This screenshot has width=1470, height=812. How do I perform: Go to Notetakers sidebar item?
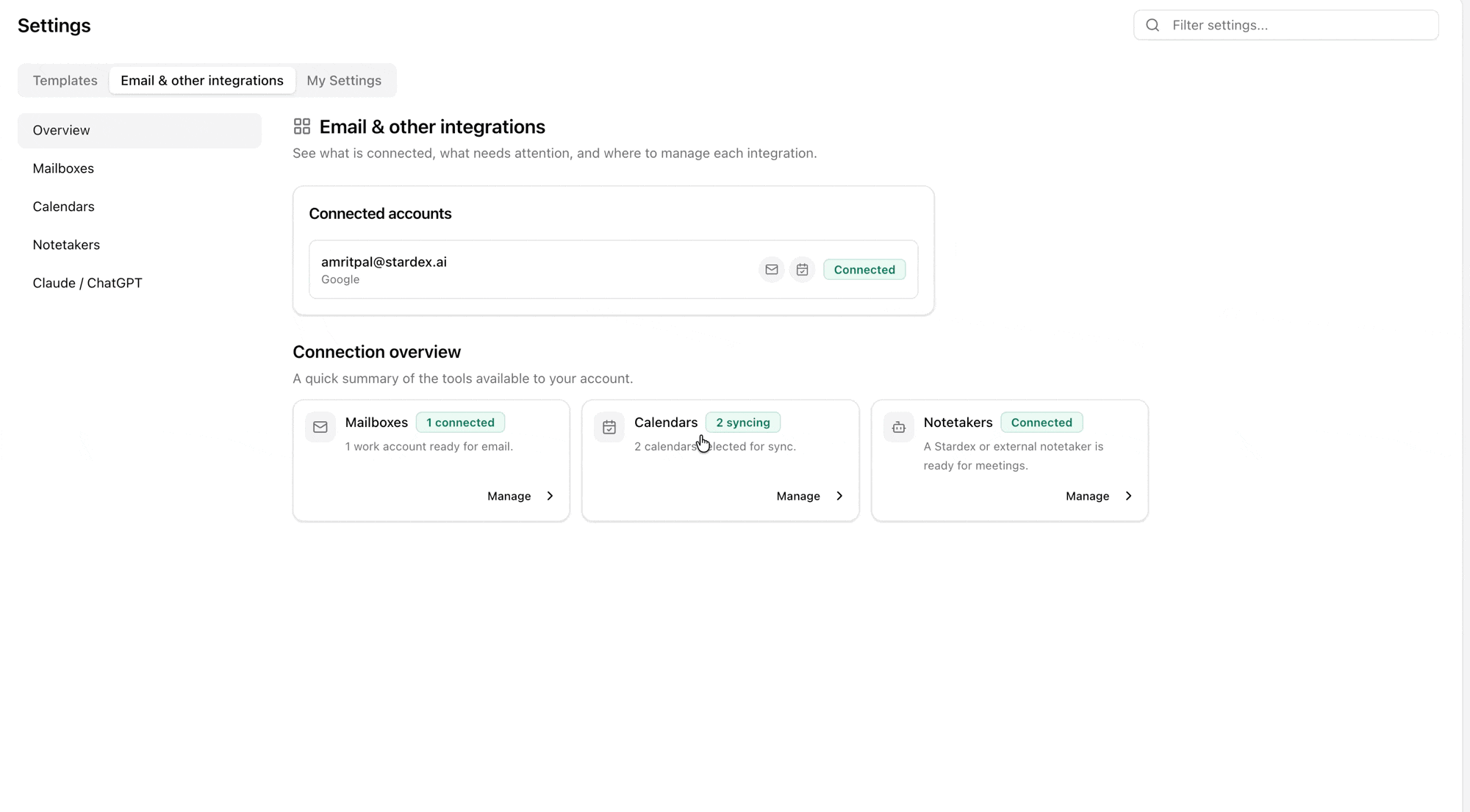(x=140, y=245)
